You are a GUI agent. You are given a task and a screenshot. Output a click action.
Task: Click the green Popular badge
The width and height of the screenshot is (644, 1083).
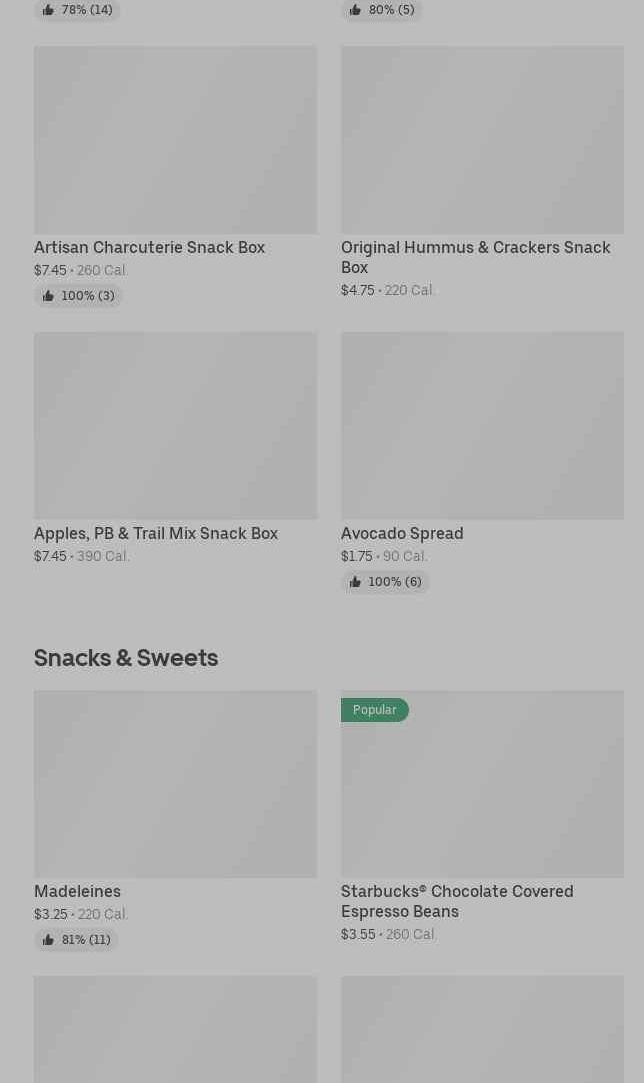375,710
